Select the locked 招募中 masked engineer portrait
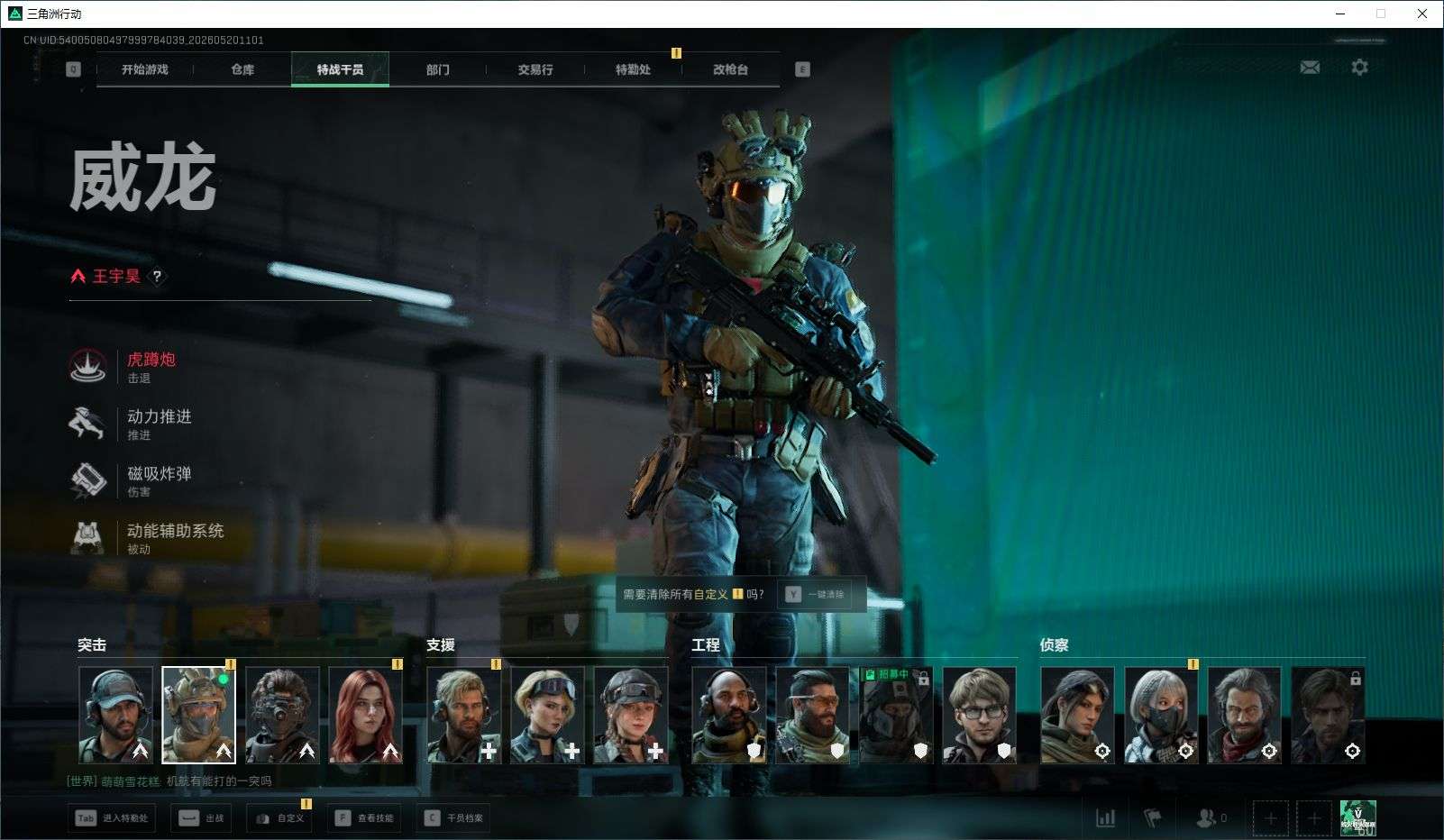 click(x=896, y=716)
